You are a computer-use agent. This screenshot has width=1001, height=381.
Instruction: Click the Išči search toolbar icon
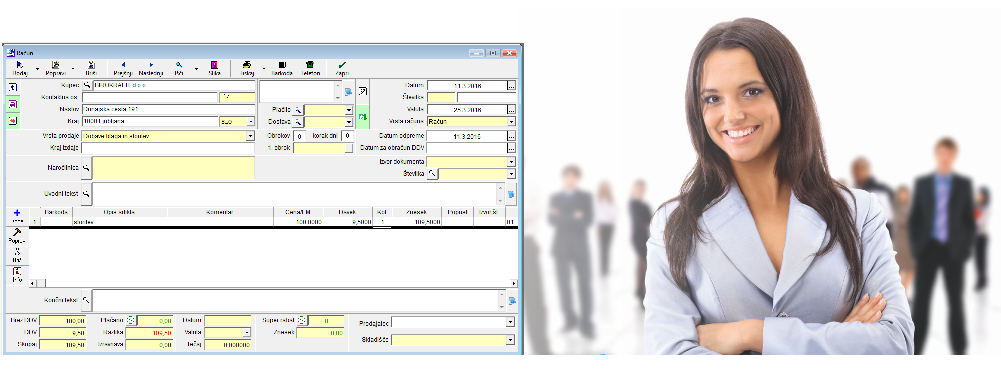[179, 65]
